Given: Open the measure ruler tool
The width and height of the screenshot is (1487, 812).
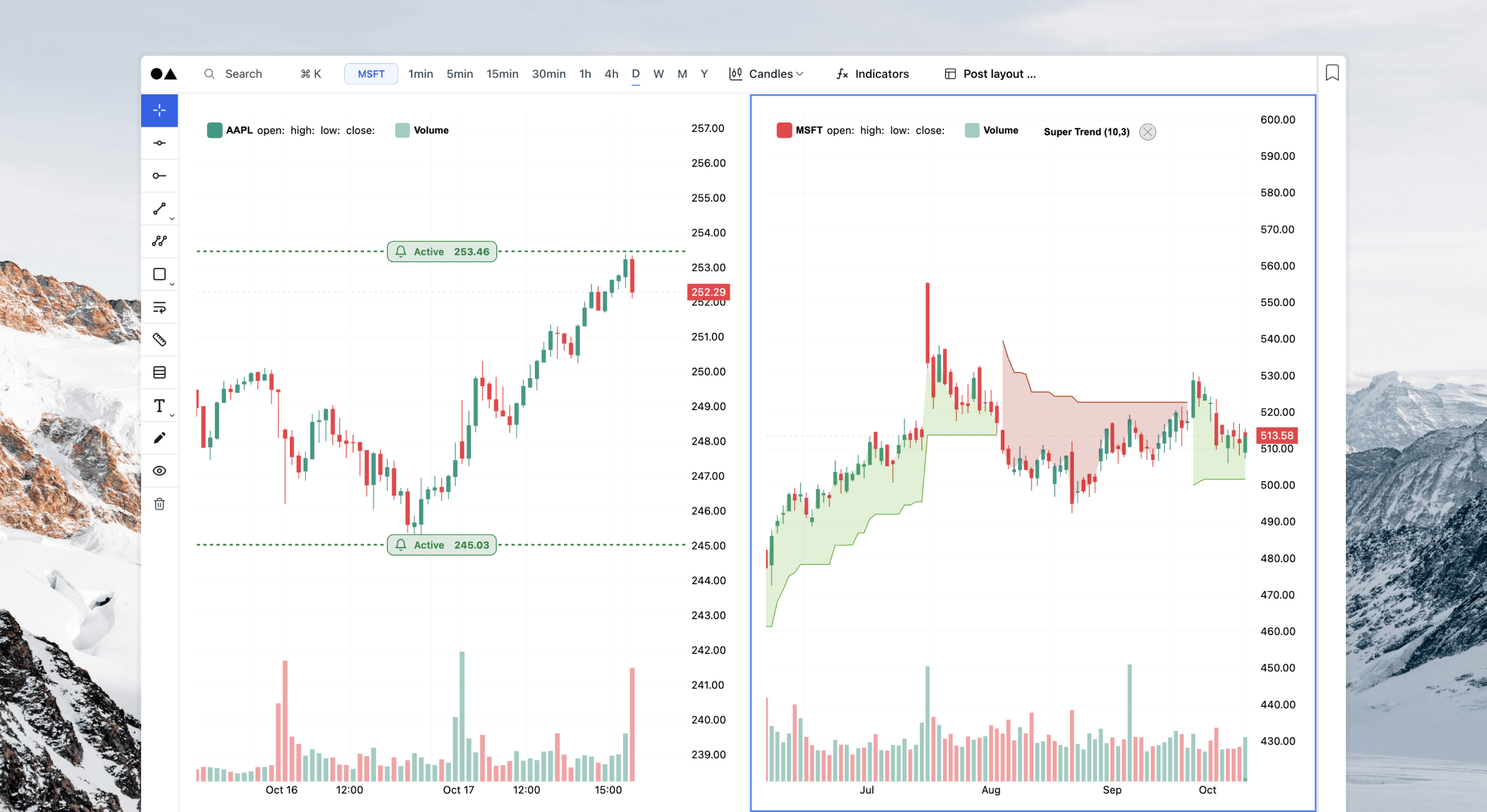Looking at the screenshot, I should click(160, 339).
